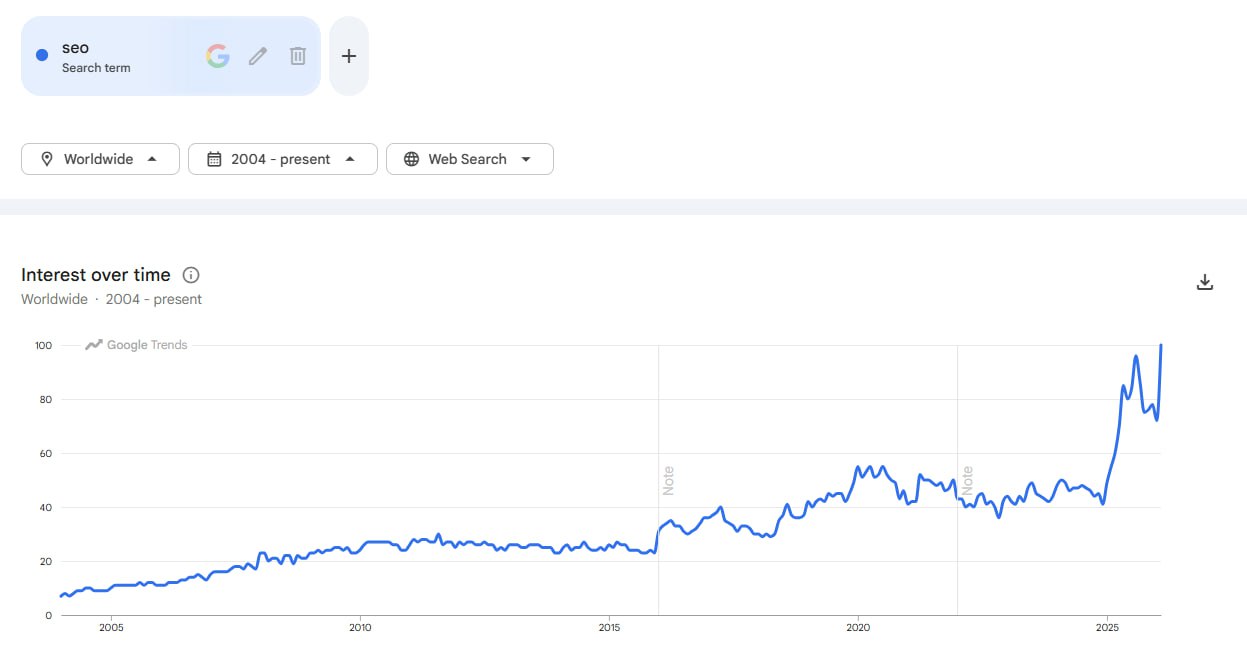The image size is (1247, 657).
Task: Download the Interest over time data
Action: (1204, 281)
